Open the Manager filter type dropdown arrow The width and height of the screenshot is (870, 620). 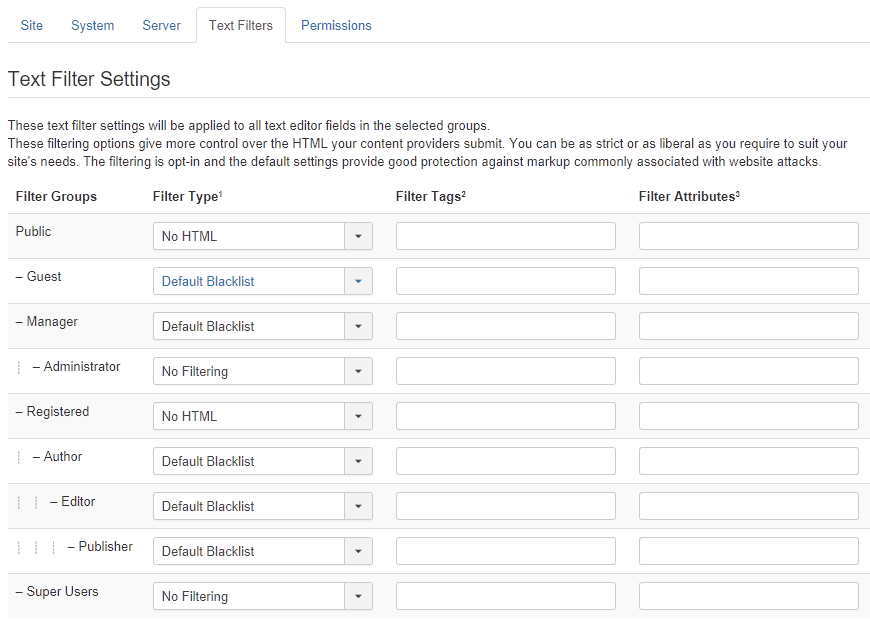point(358,326)
